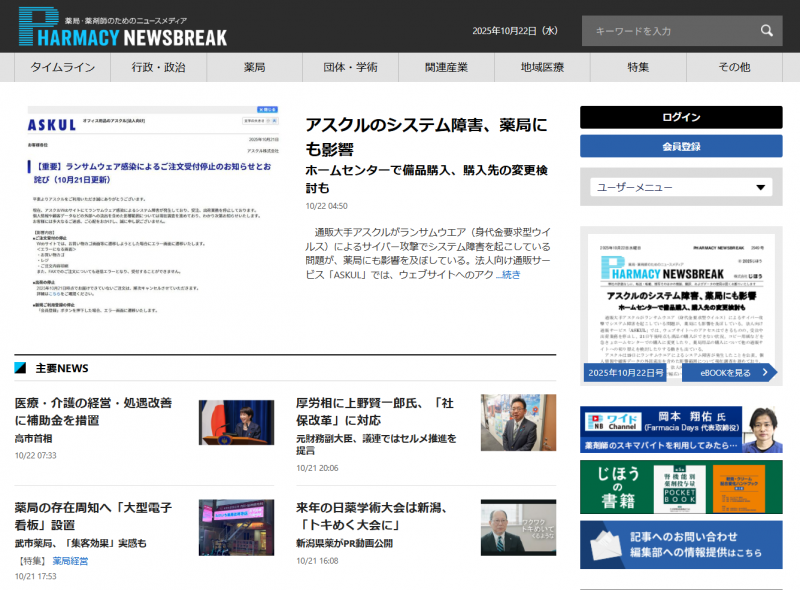
Task: Open the 医療・介護の経営 article thumbnail
Action: click(x=236, y=422)
